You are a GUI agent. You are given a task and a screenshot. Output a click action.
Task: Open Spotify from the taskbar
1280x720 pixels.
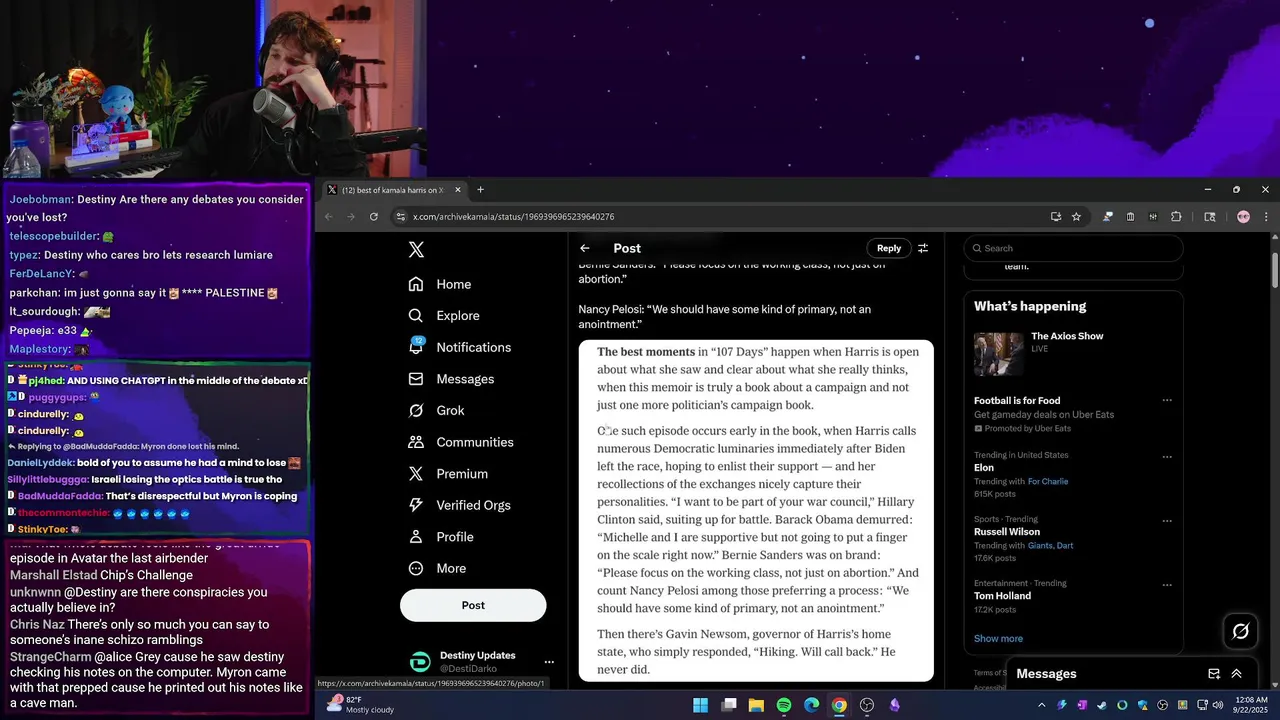[x=784, y=705]
